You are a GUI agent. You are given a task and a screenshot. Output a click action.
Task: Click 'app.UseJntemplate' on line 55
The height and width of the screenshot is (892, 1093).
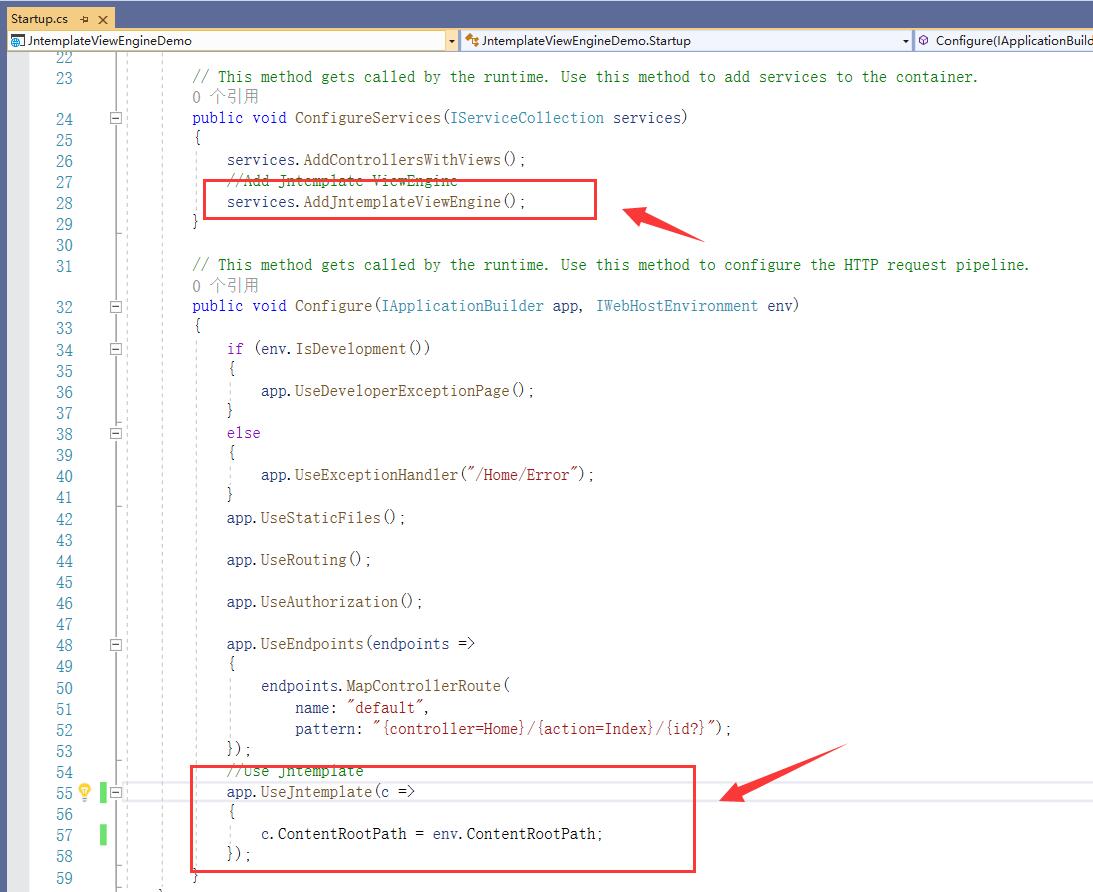pyautogui.click(x=299, y=792)
